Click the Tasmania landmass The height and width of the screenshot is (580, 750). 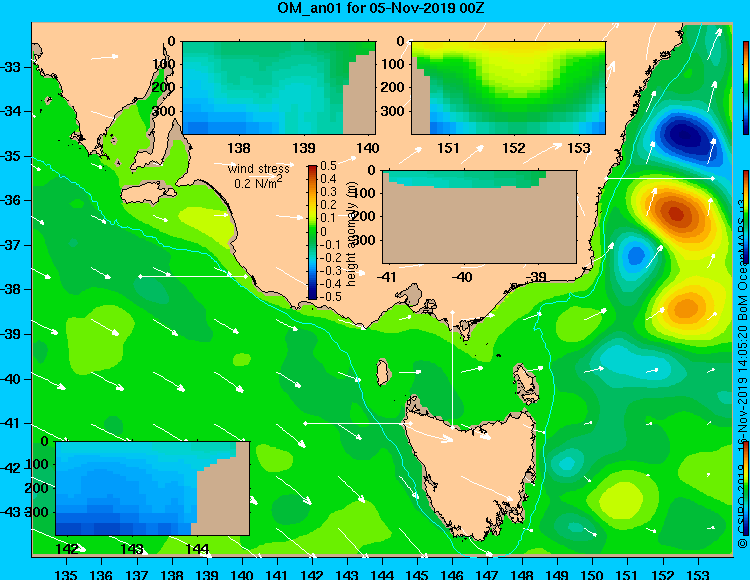474,471
